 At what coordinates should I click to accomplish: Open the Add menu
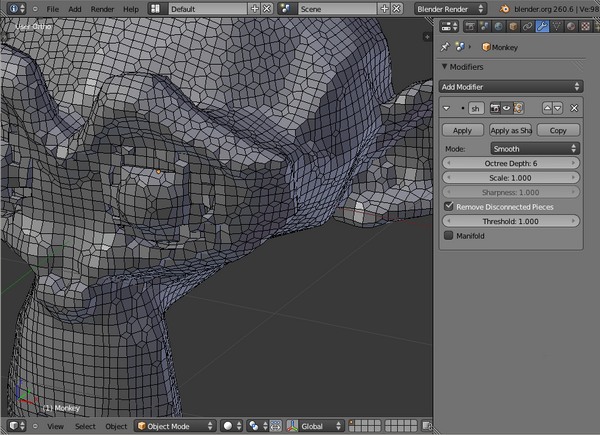coord(75,9)
